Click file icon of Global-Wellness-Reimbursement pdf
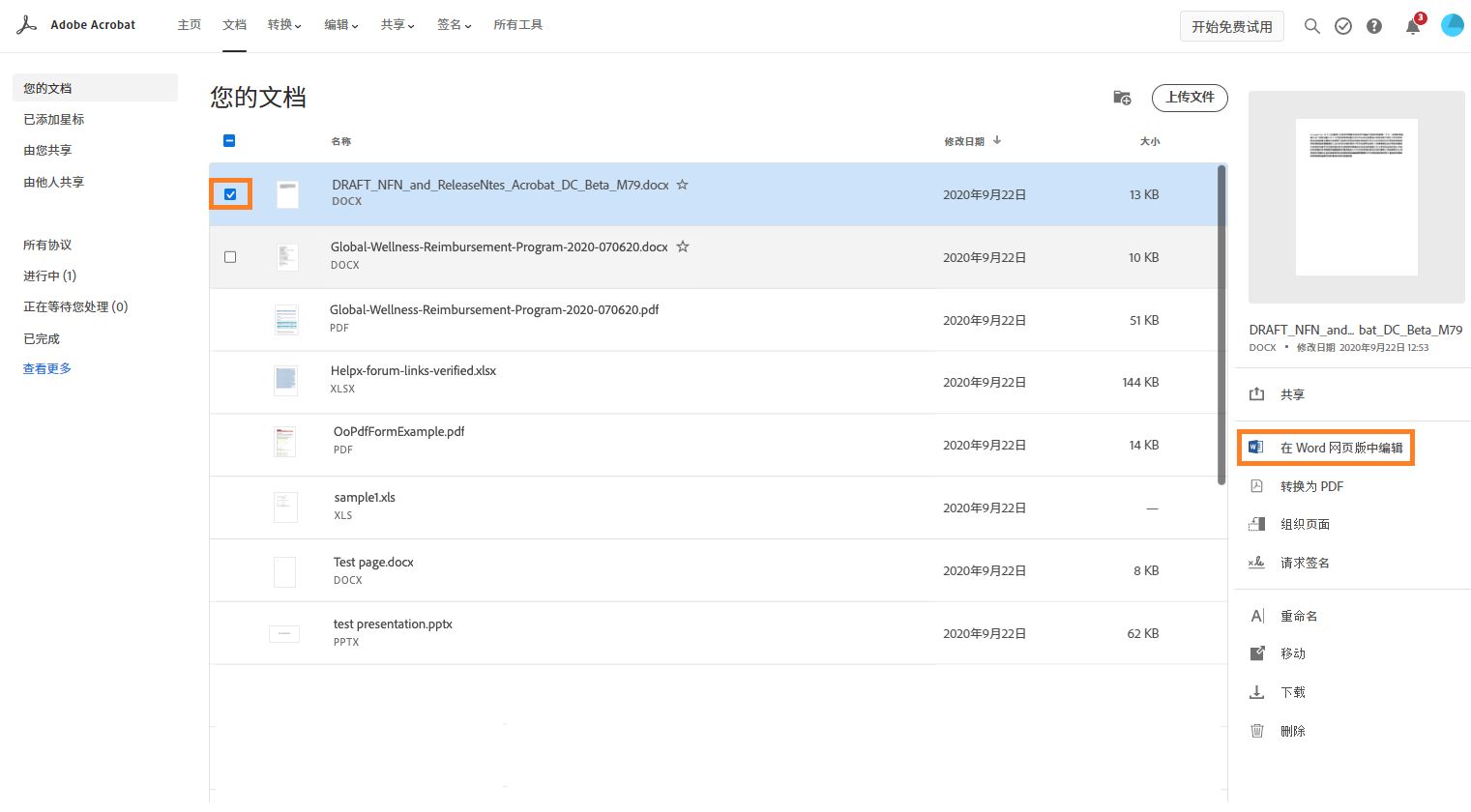This screenshot has width=1471, height=812. (x=286, y=320)
